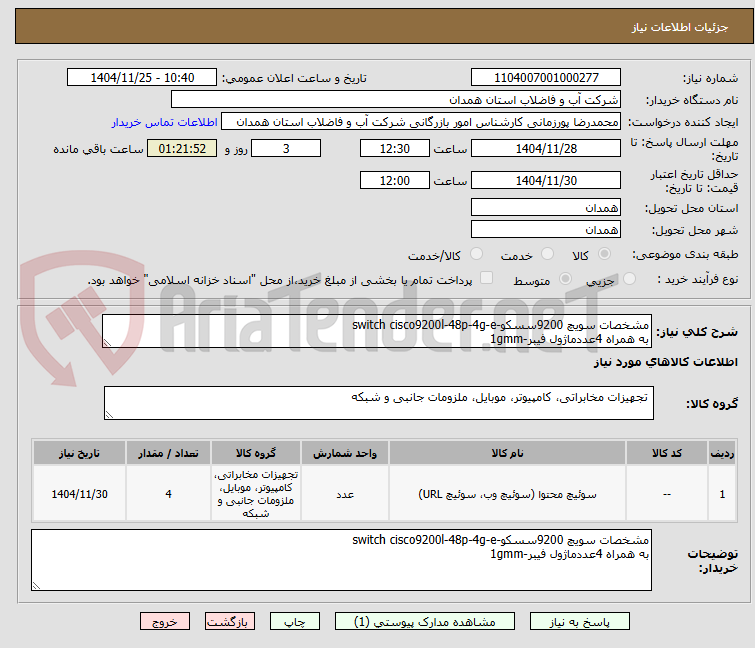Screen dimensions: 755x648
Task: Click the خروج exit button
Action: pos(165,622)
